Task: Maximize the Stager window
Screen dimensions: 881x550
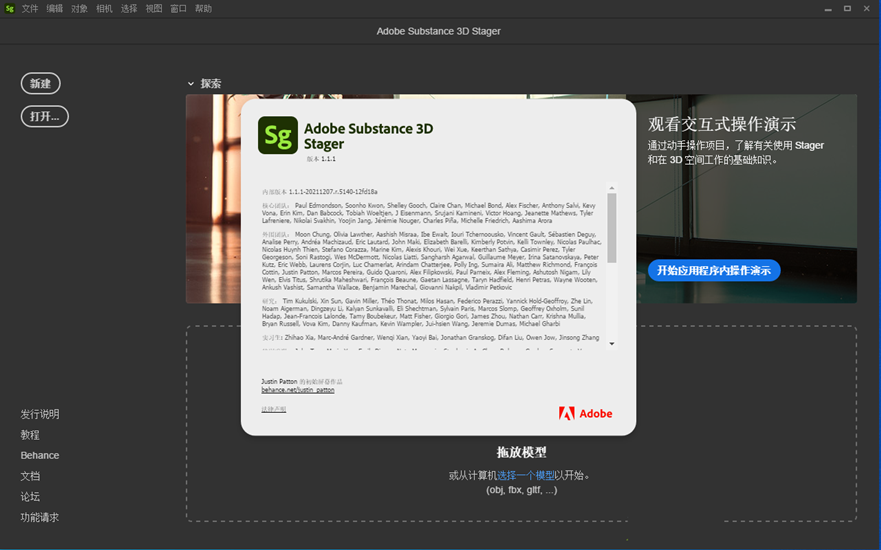Action: (847, 8)
